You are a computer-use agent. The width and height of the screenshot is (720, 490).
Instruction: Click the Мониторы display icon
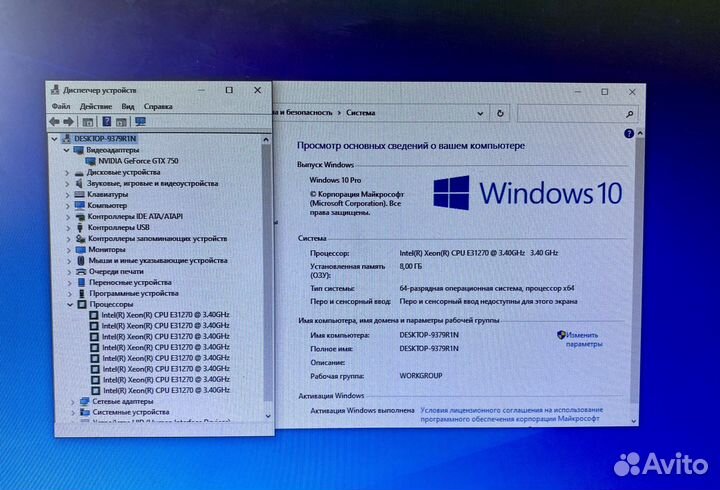[80, 250]
